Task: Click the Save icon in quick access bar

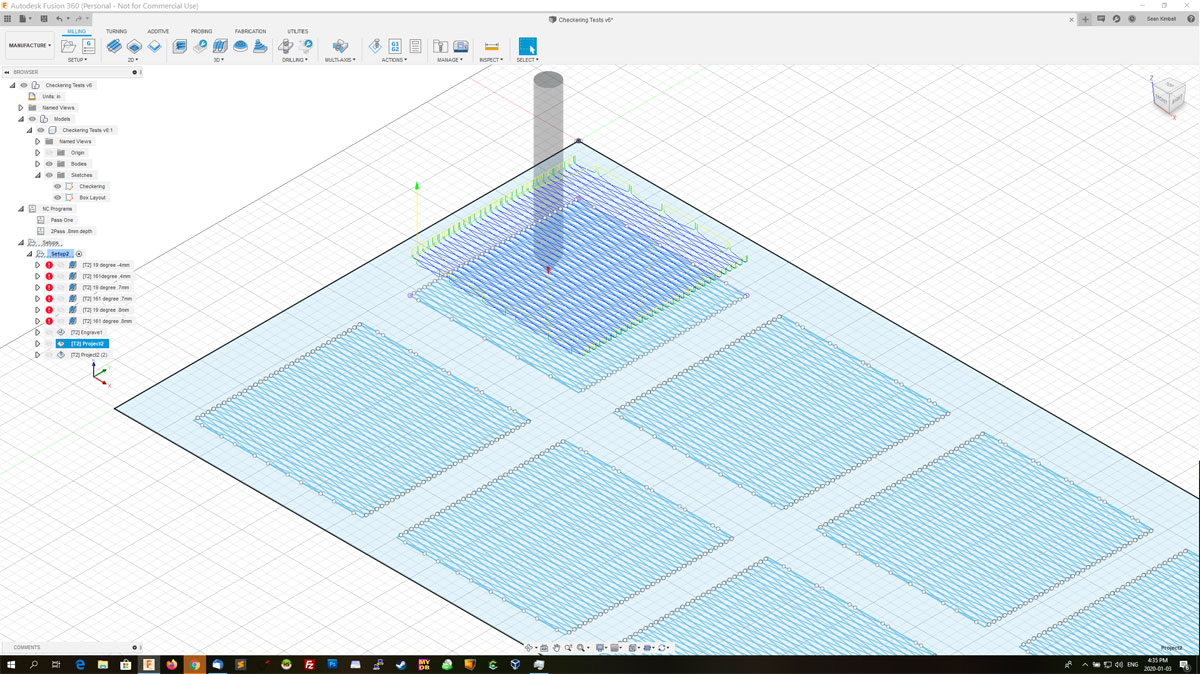Action: click(x=44, y=19)
